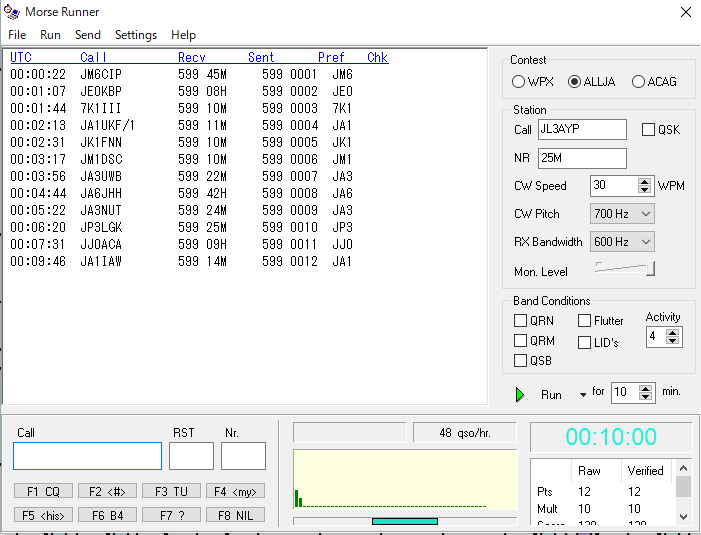This screenshot has height=535, width=701.
Task: Click the F1 CQ button
Action: pos(43,491)
